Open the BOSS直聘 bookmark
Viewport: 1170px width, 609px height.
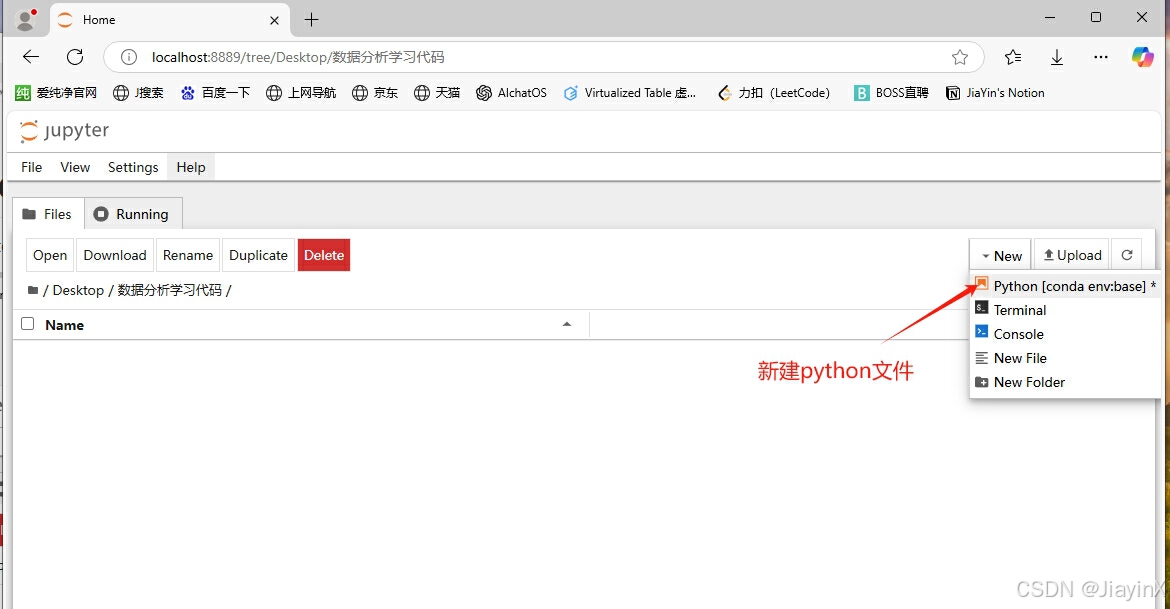tap(891, 93)
